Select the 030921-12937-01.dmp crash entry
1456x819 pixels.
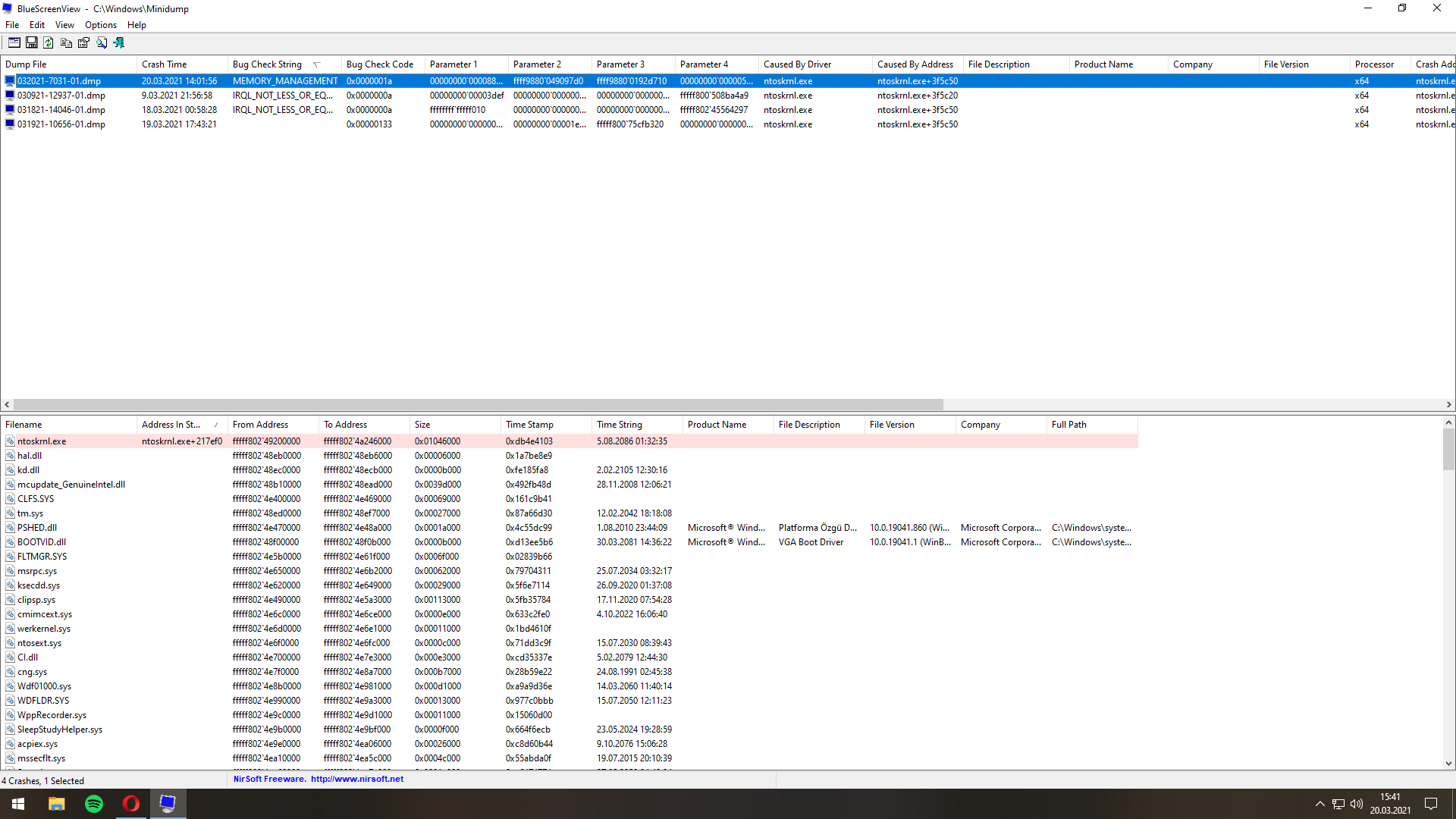tap(61, 96)
